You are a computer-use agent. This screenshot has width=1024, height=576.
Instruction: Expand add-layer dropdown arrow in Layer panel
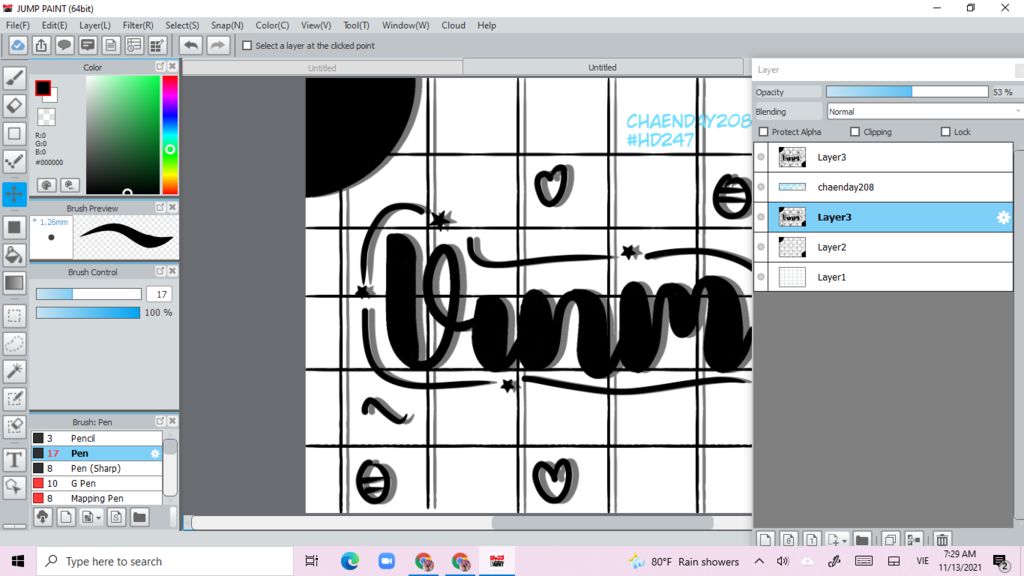844,541
